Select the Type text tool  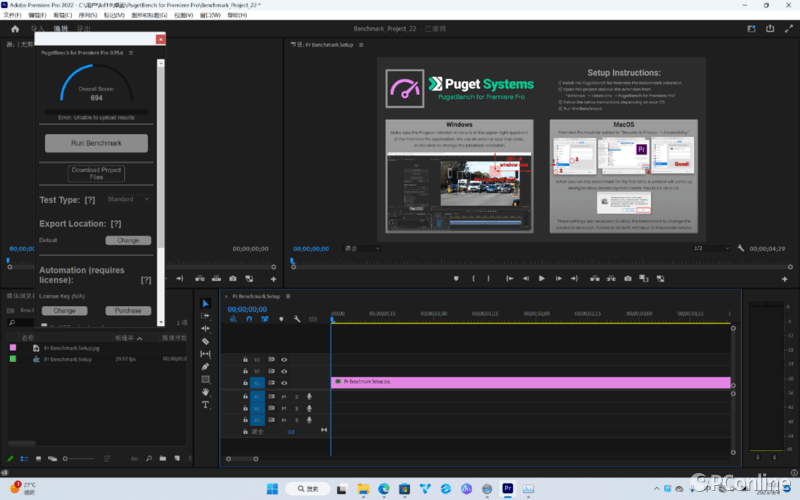point(206,405)
